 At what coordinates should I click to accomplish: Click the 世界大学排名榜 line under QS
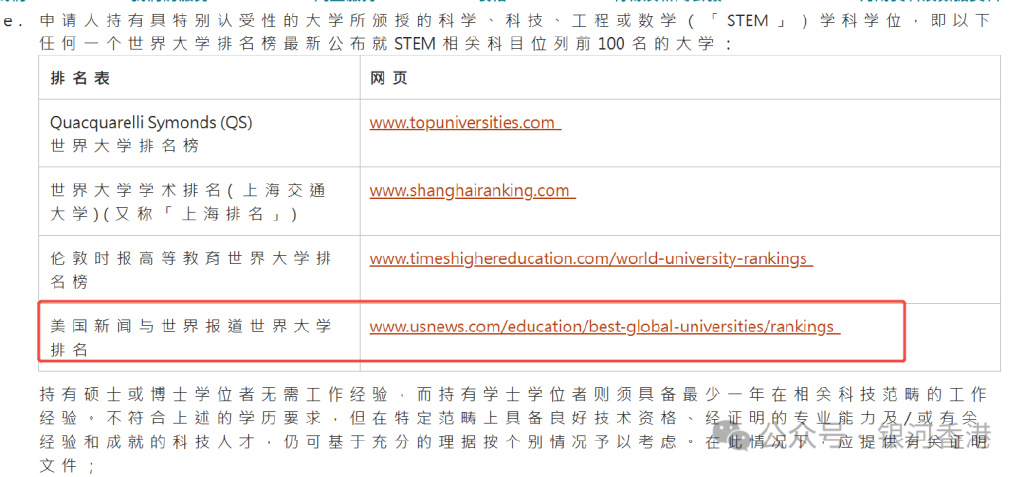(x=125, y=146)
